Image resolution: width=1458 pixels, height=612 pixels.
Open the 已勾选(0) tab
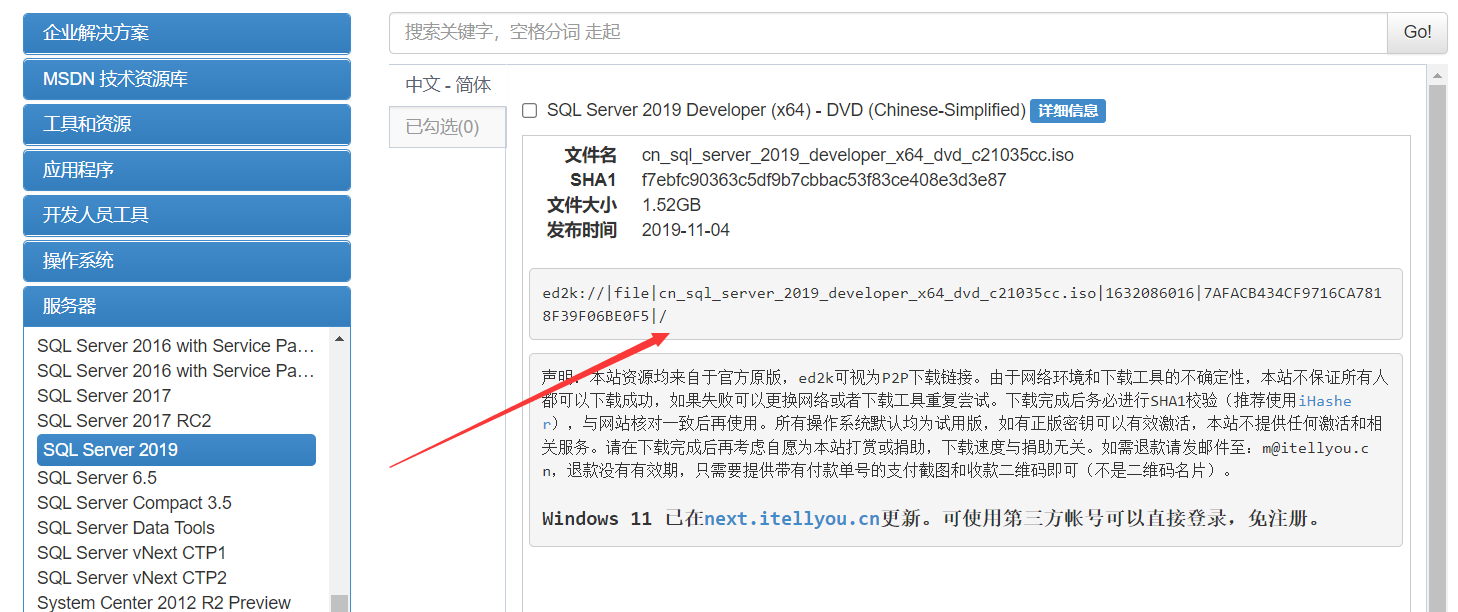point(448,127)
